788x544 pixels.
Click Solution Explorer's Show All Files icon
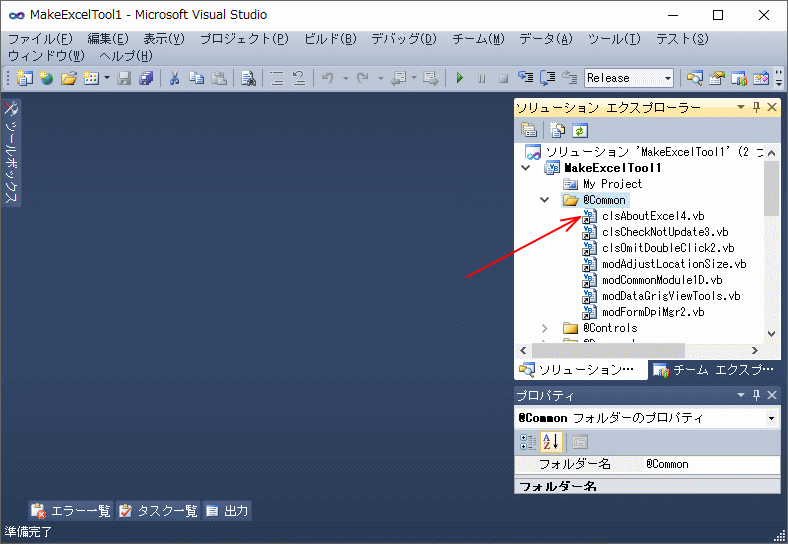(557, 130)
